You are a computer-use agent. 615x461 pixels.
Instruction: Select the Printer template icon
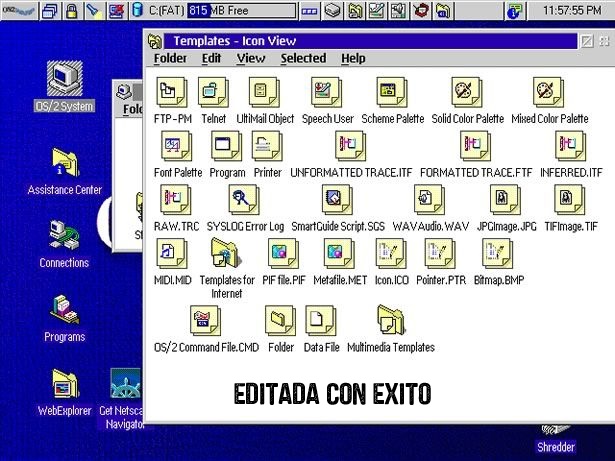pos(267,146)
